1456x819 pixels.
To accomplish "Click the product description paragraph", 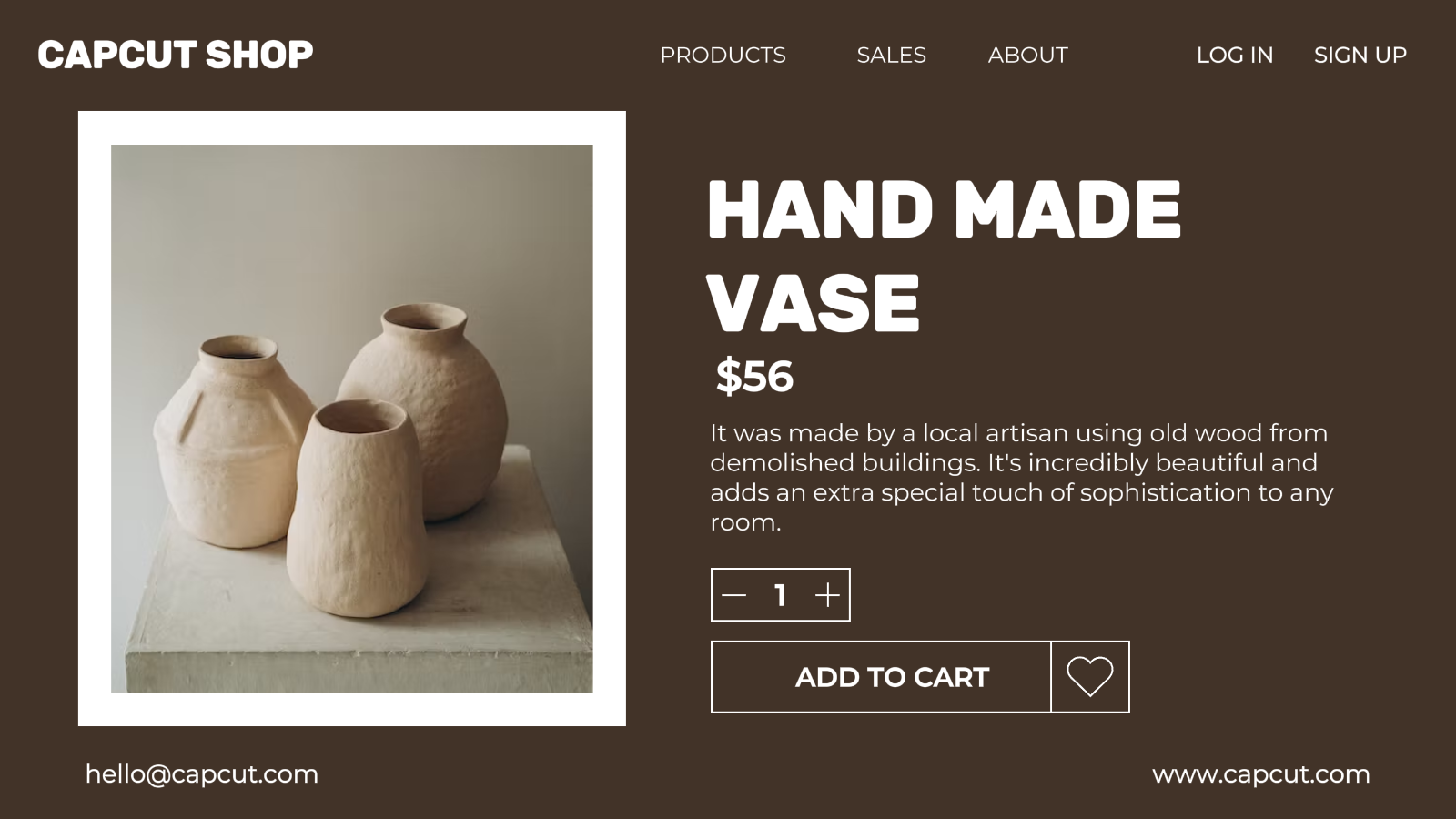I will point(1021,477).
